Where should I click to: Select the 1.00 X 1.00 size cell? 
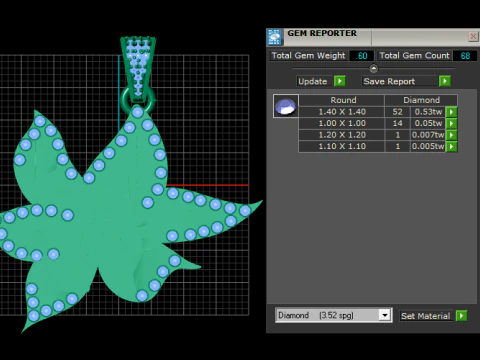tap(342, 123)
